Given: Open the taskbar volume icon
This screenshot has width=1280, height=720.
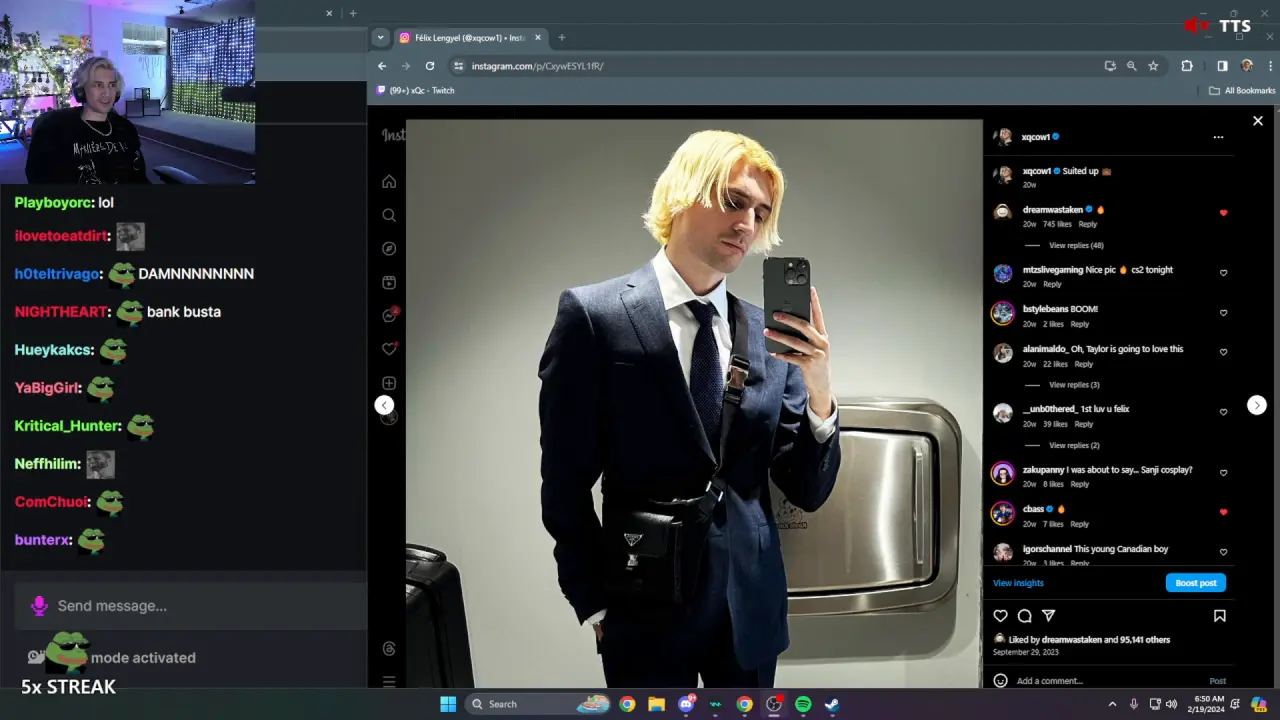Looking at the screenshot, I should point(1171,704).
